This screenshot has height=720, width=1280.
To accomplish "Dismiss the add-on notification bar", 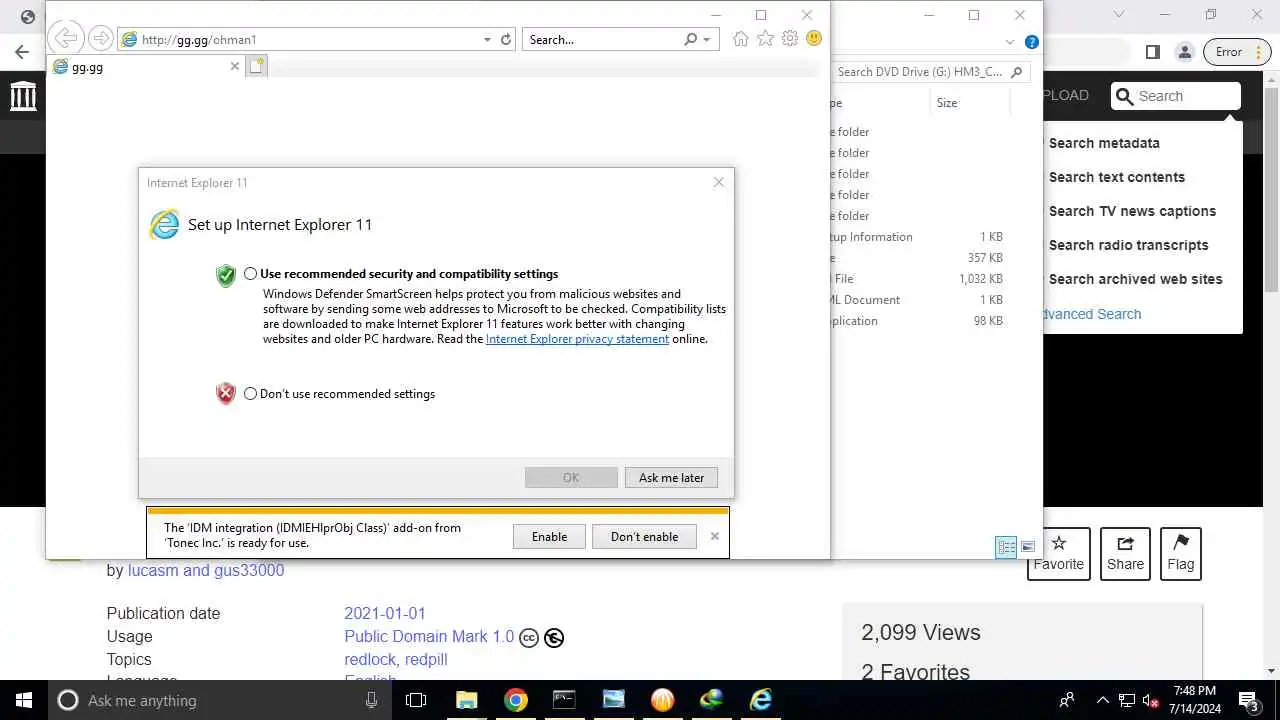I will [x=714, y=536].
